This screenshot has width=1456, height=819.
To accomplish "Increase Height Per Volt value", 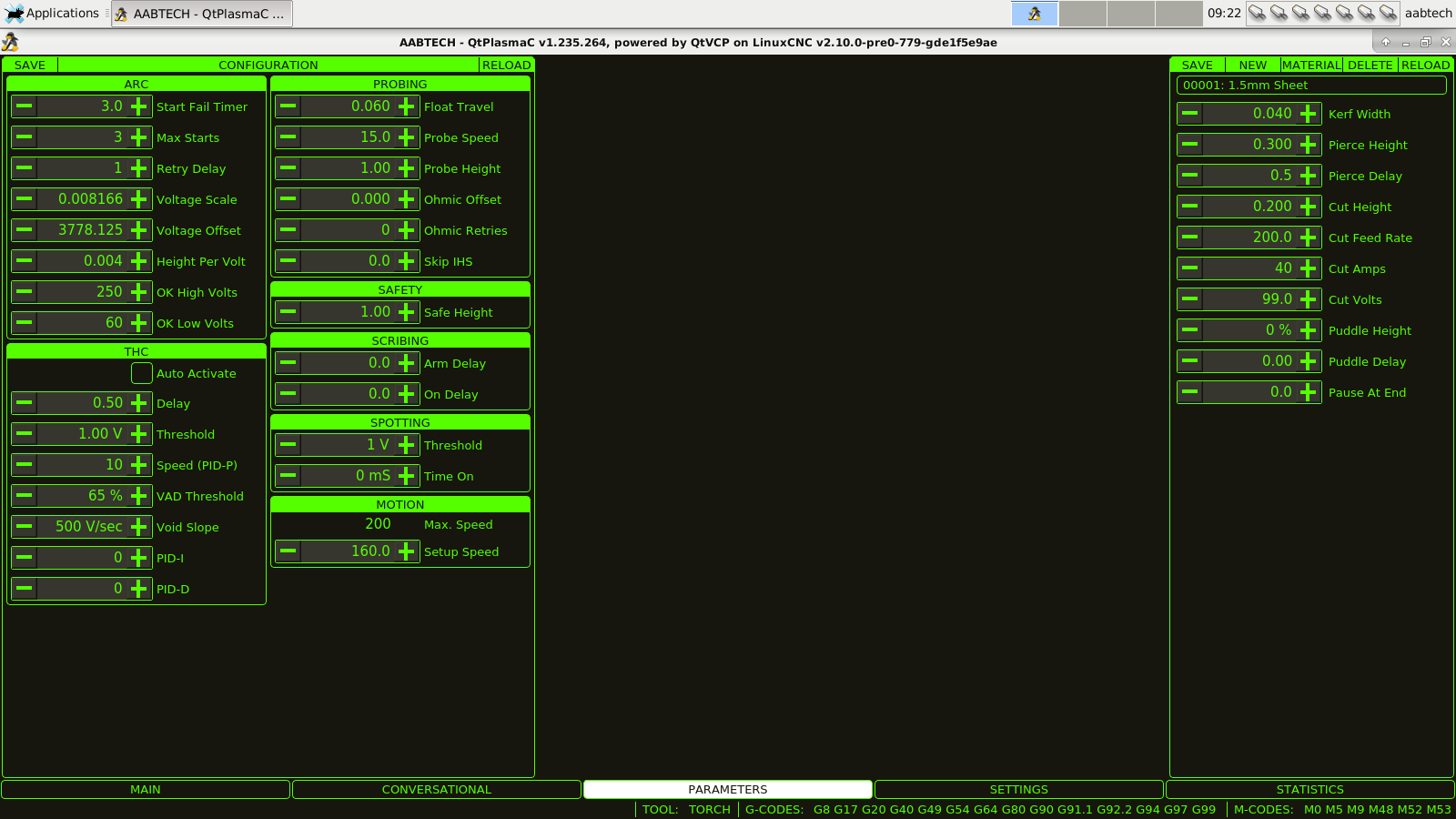I will 139,261.
